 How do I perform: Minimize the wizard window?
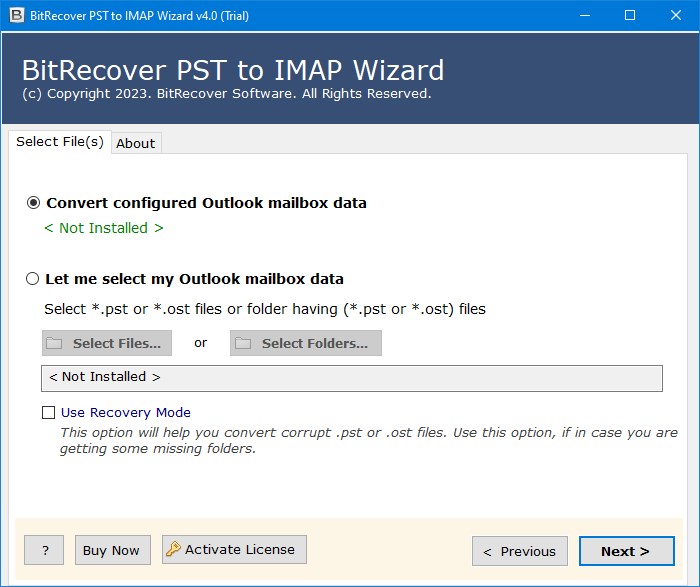585,15
